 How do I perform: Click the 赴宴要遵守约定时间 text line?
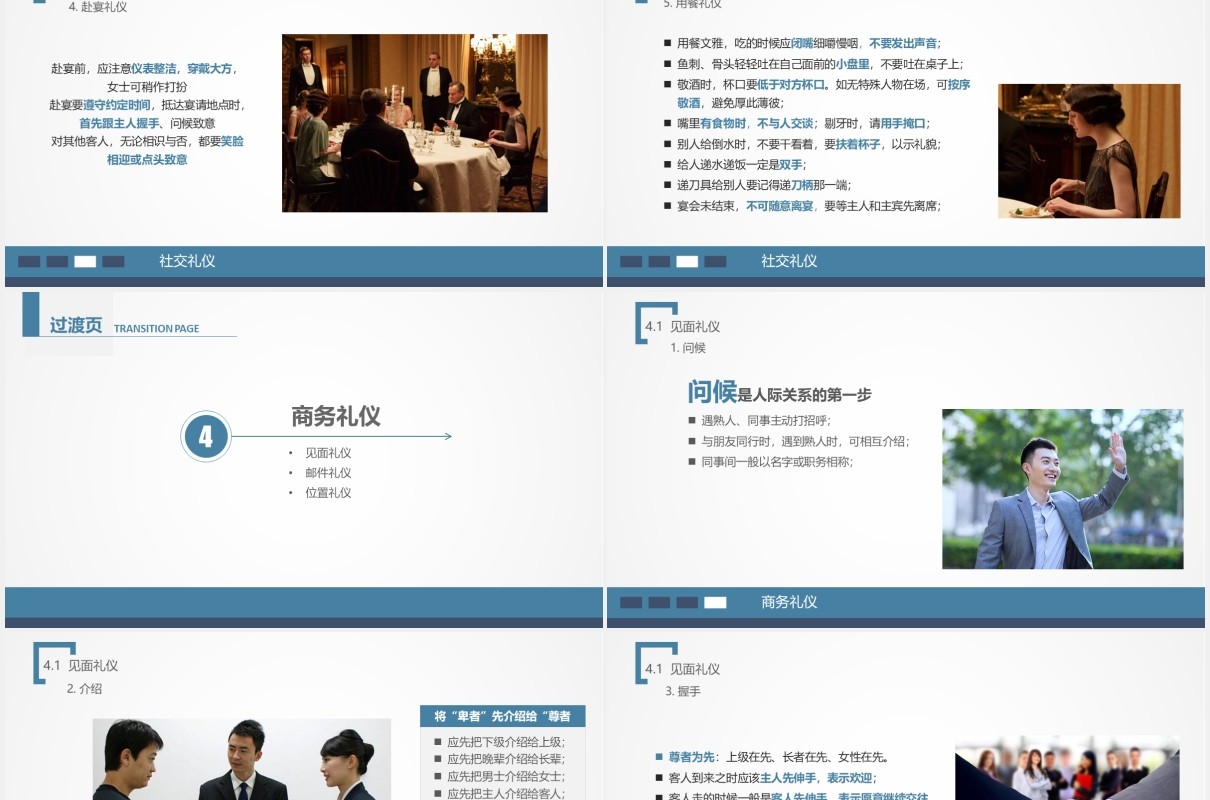pos(147,105)
